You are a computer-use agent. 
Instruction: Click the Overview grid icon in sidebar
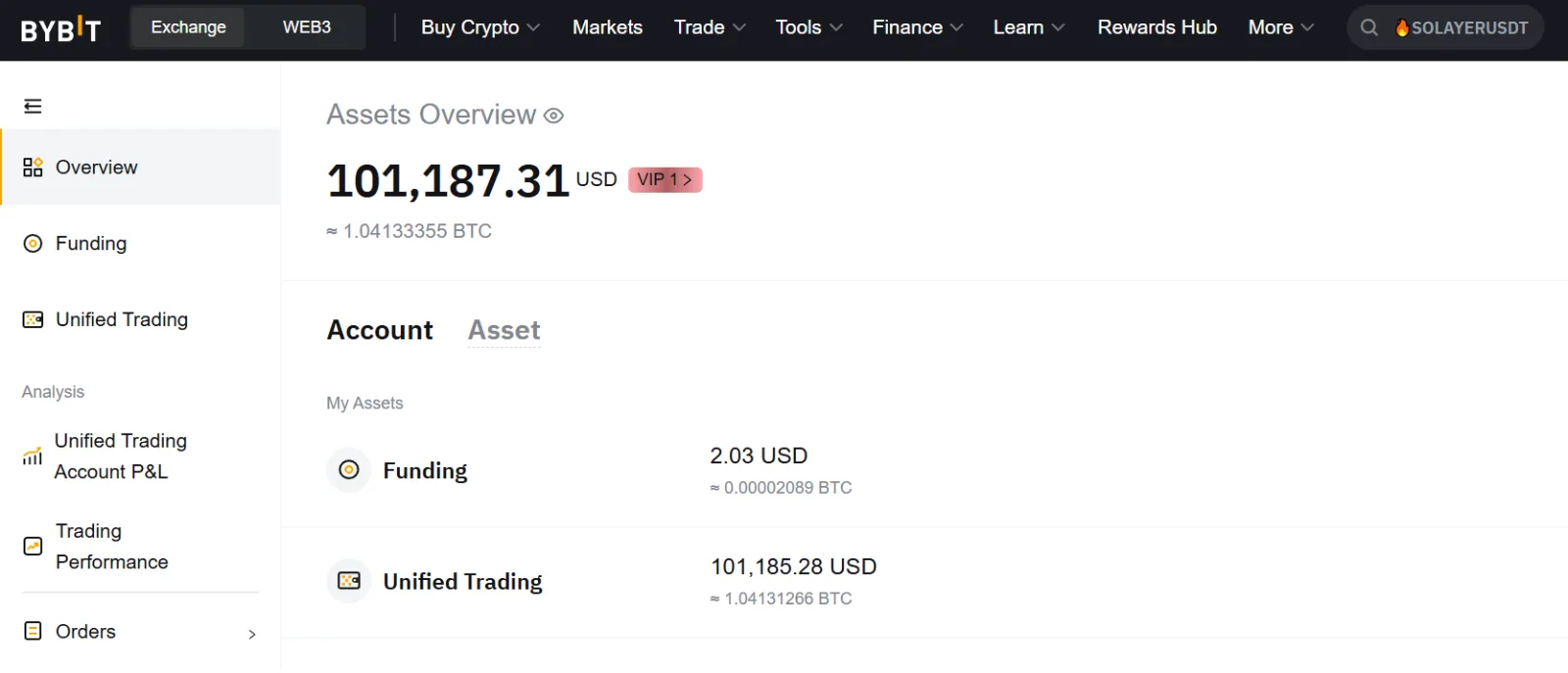tap(33, 168)
